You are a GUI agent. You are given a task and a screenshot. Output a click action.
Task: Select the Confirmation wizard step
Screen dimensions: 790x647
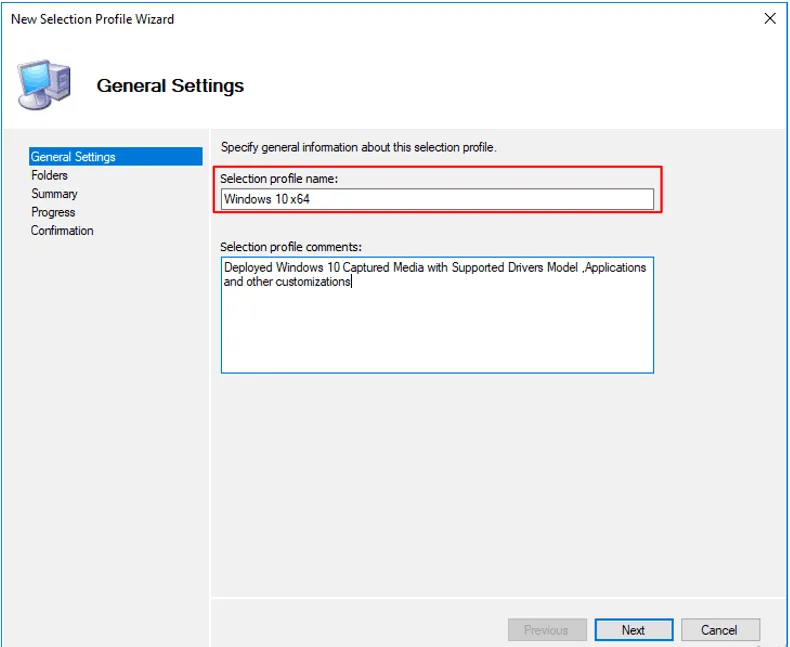[x=62, y=231]
